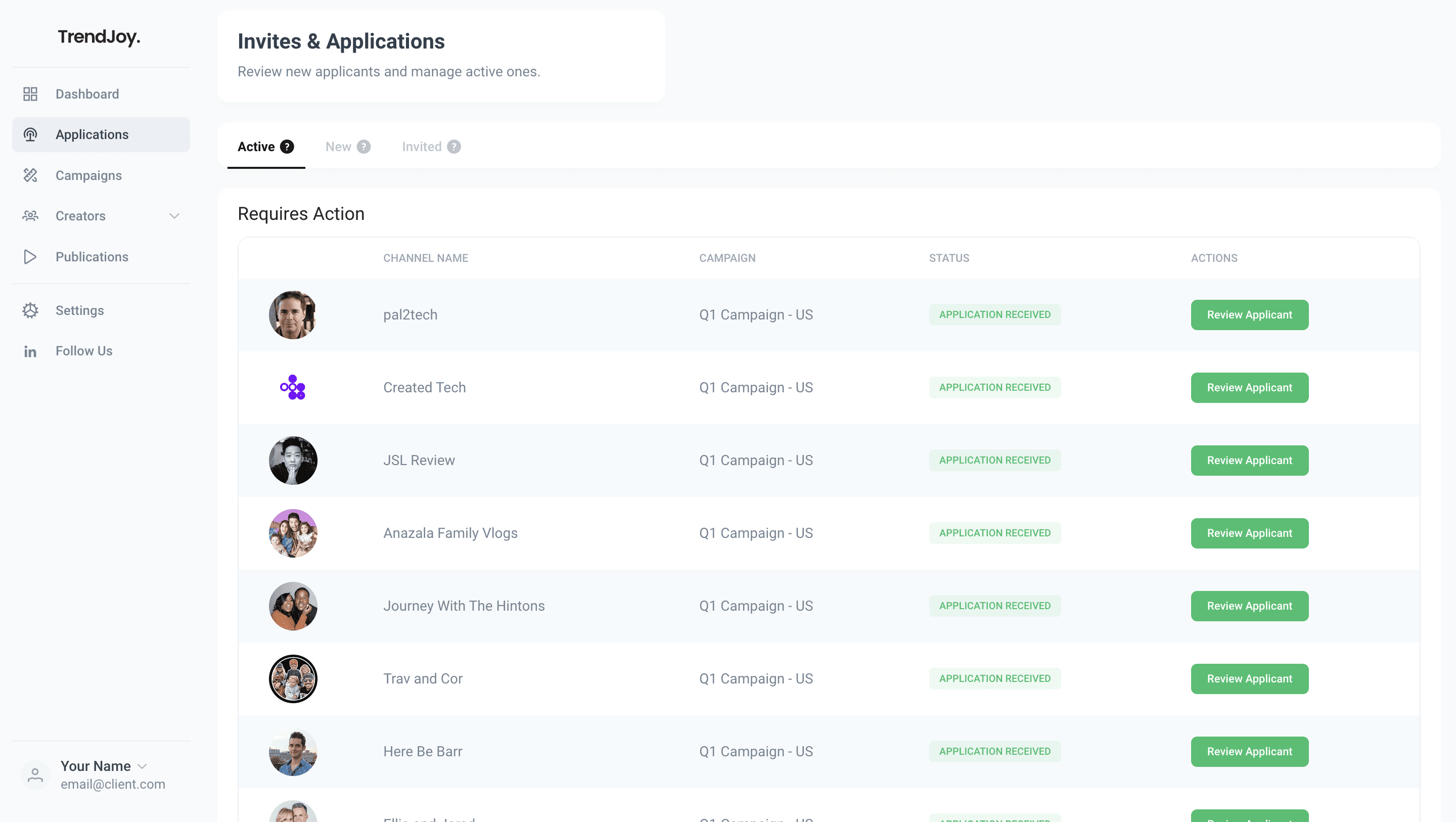Screen dimensions: 1456x822
Task: Go to Dashboard in the sidebar
Action: pos(101,94)
